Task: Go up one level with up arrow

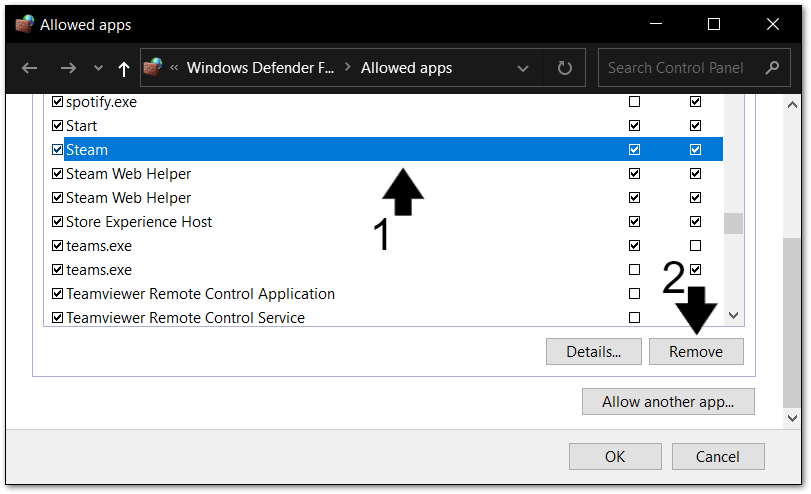Action: (123, 68)
